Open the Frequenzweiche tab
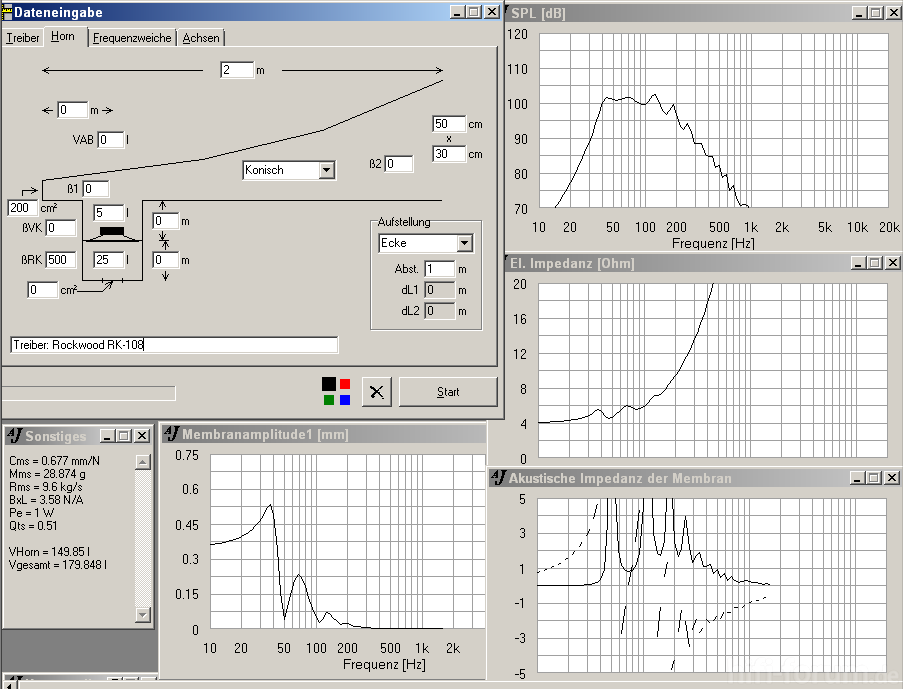 point(132,38)
